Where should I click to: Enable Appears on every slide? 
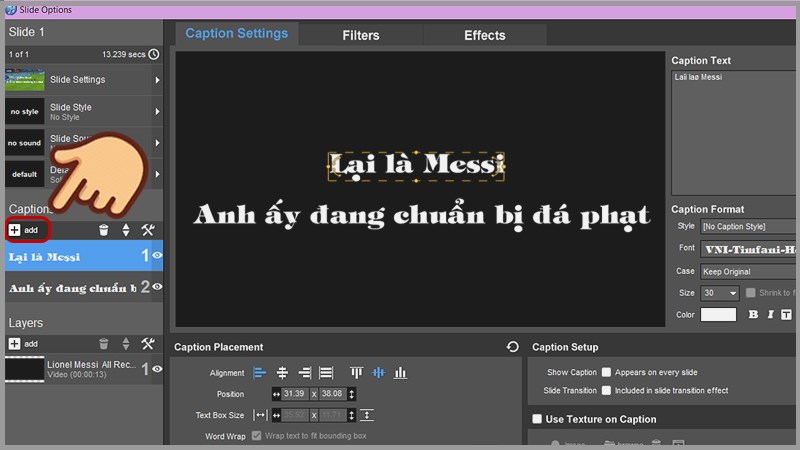pos(606,372)
